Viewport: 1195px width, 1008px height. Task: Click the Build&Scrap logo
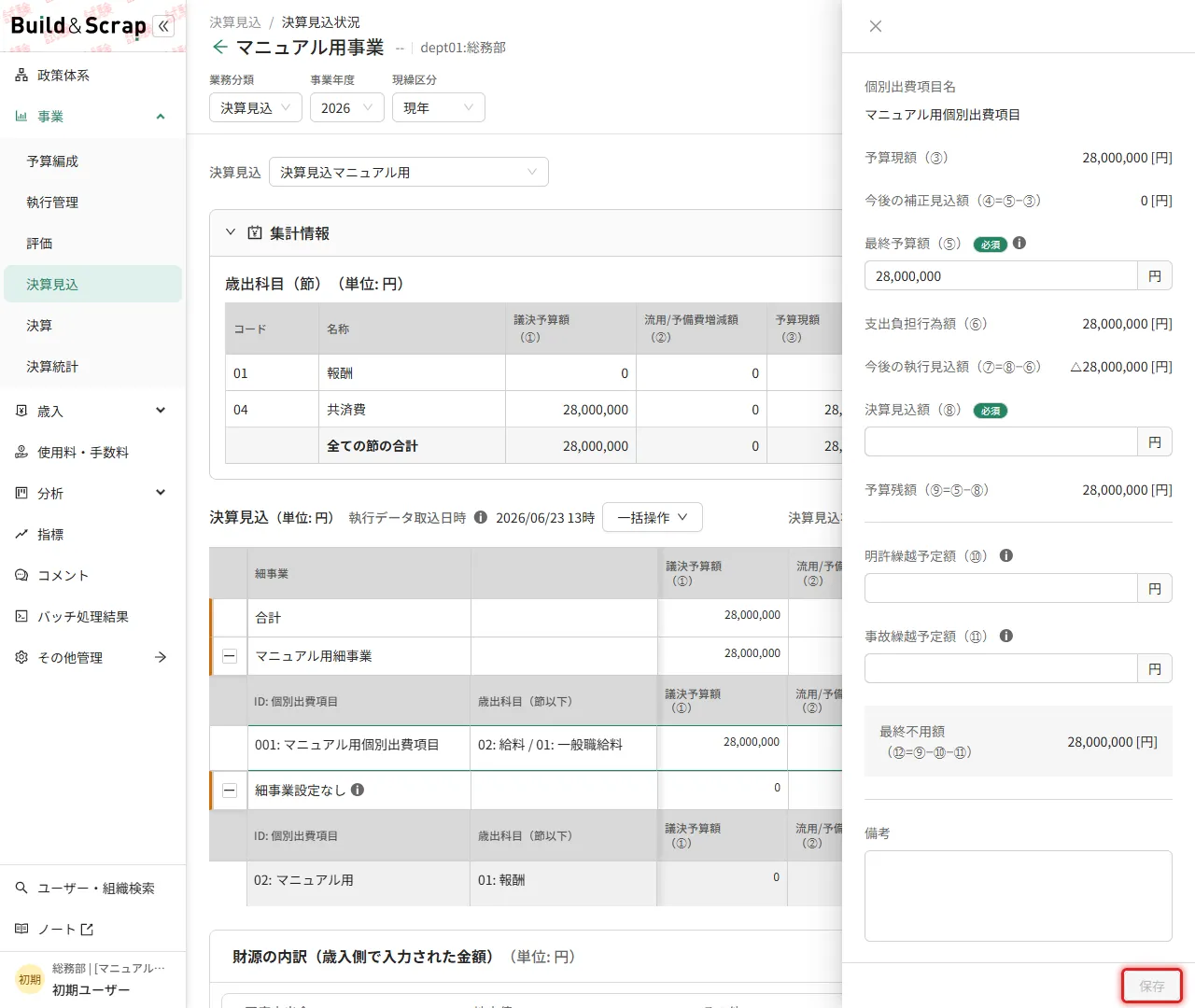[x=78, y=26]
